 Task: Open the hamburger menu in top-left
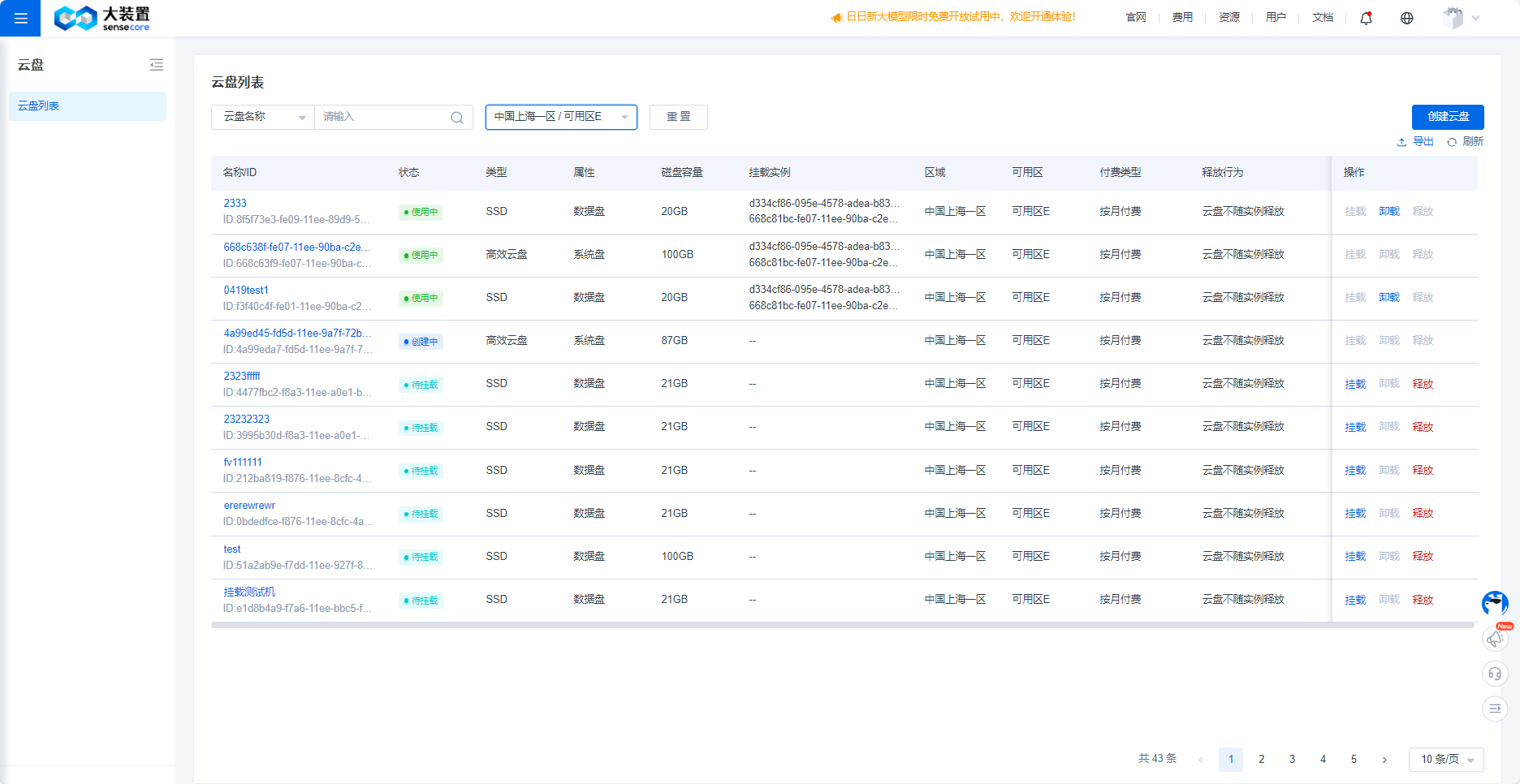point(20,18)
